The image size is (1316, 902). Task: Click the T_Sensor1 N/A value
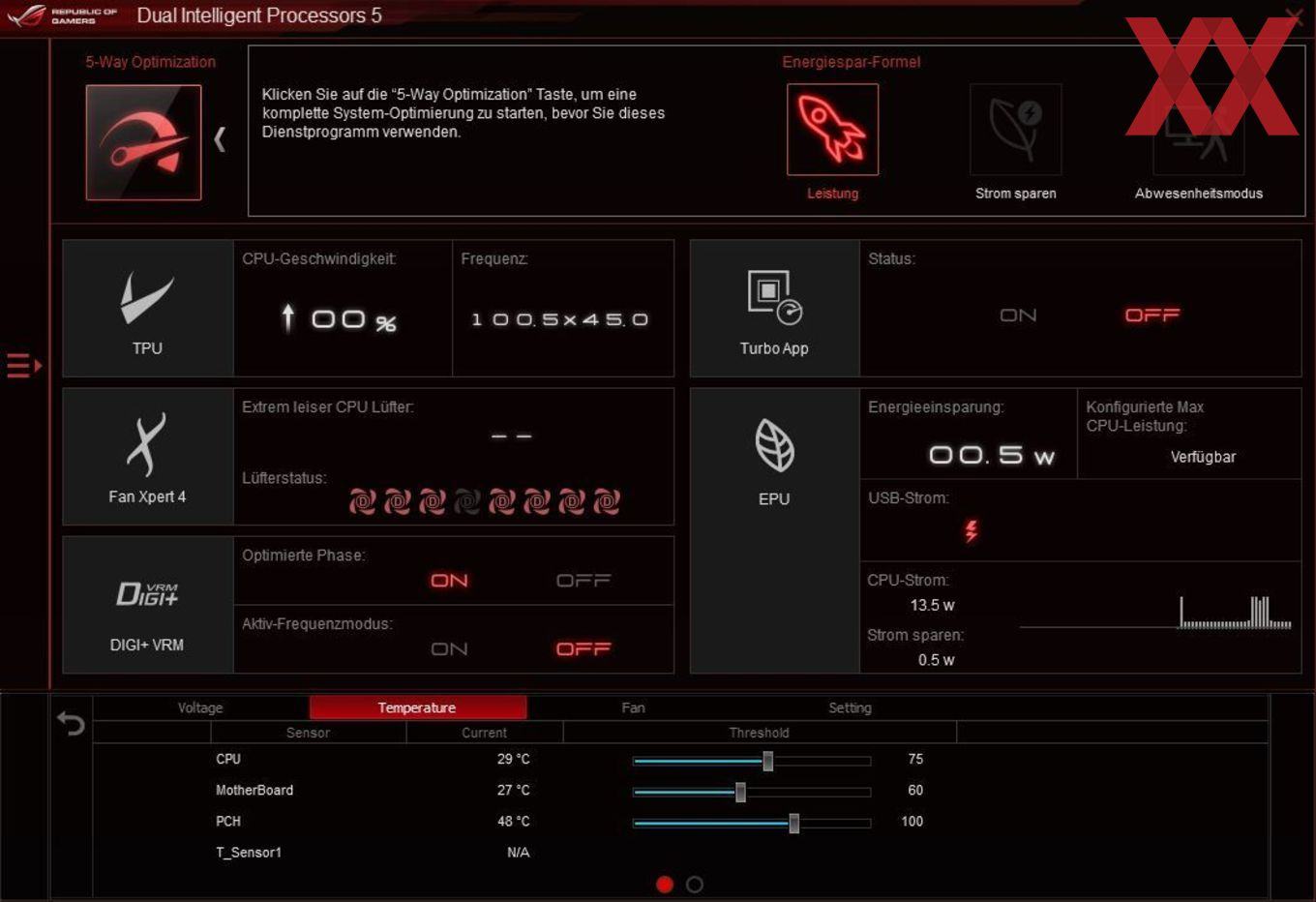pyautogui.click(x=519, y=852)
